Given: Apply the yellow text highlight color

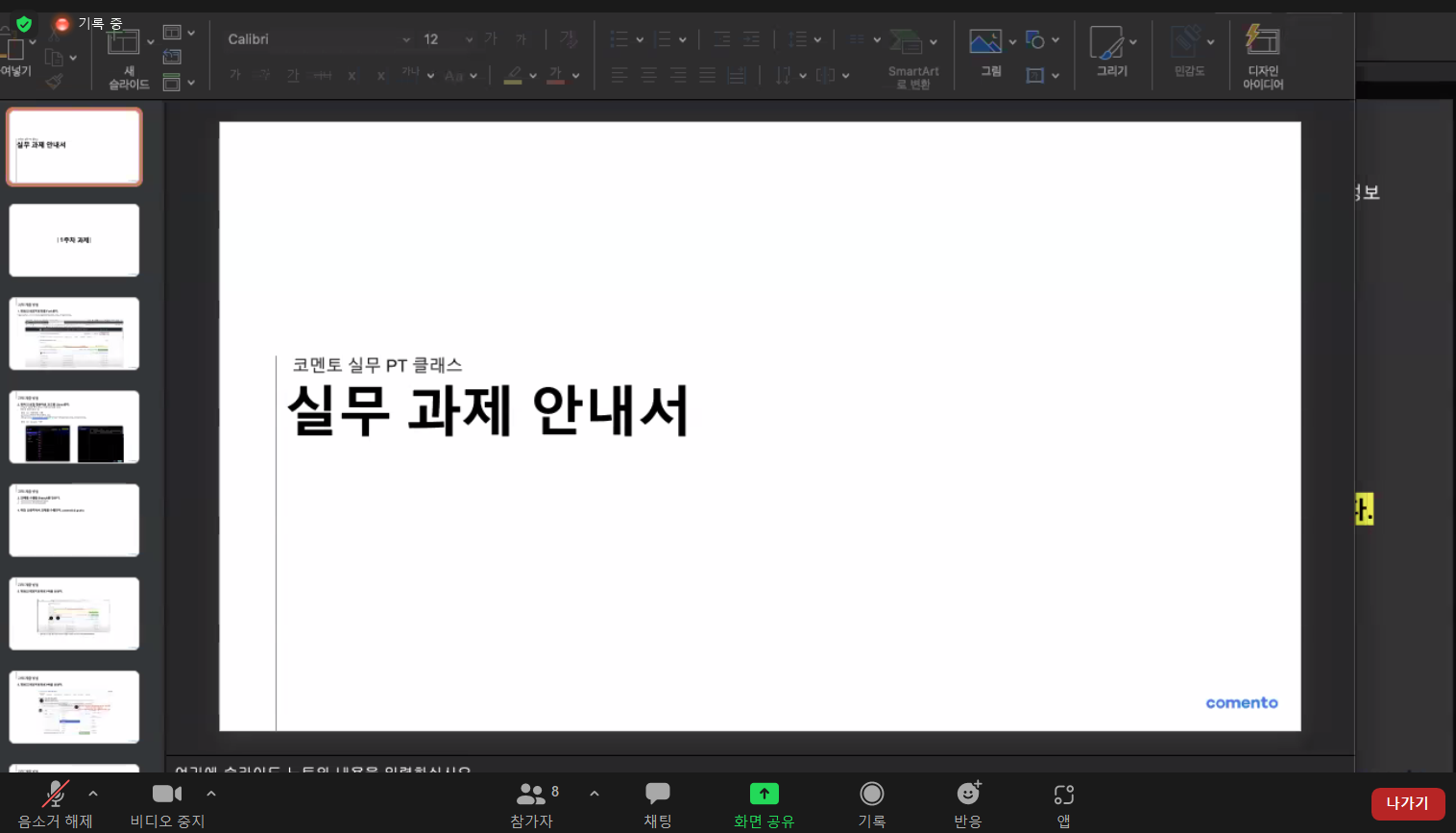Looking at the screenshot, I should pyautogui.click(x=514, y=75).
